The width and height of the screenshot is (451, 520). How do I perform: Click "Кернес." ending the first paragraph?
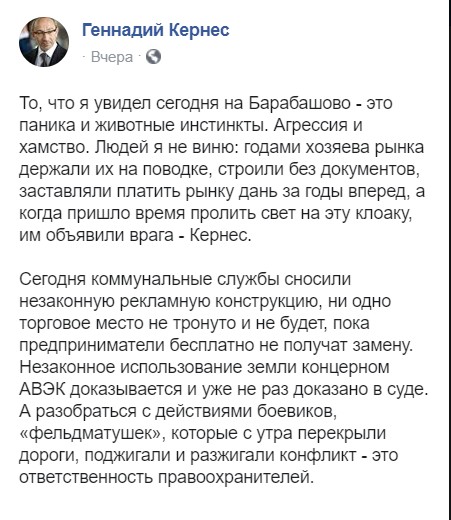tap(220, 235)
